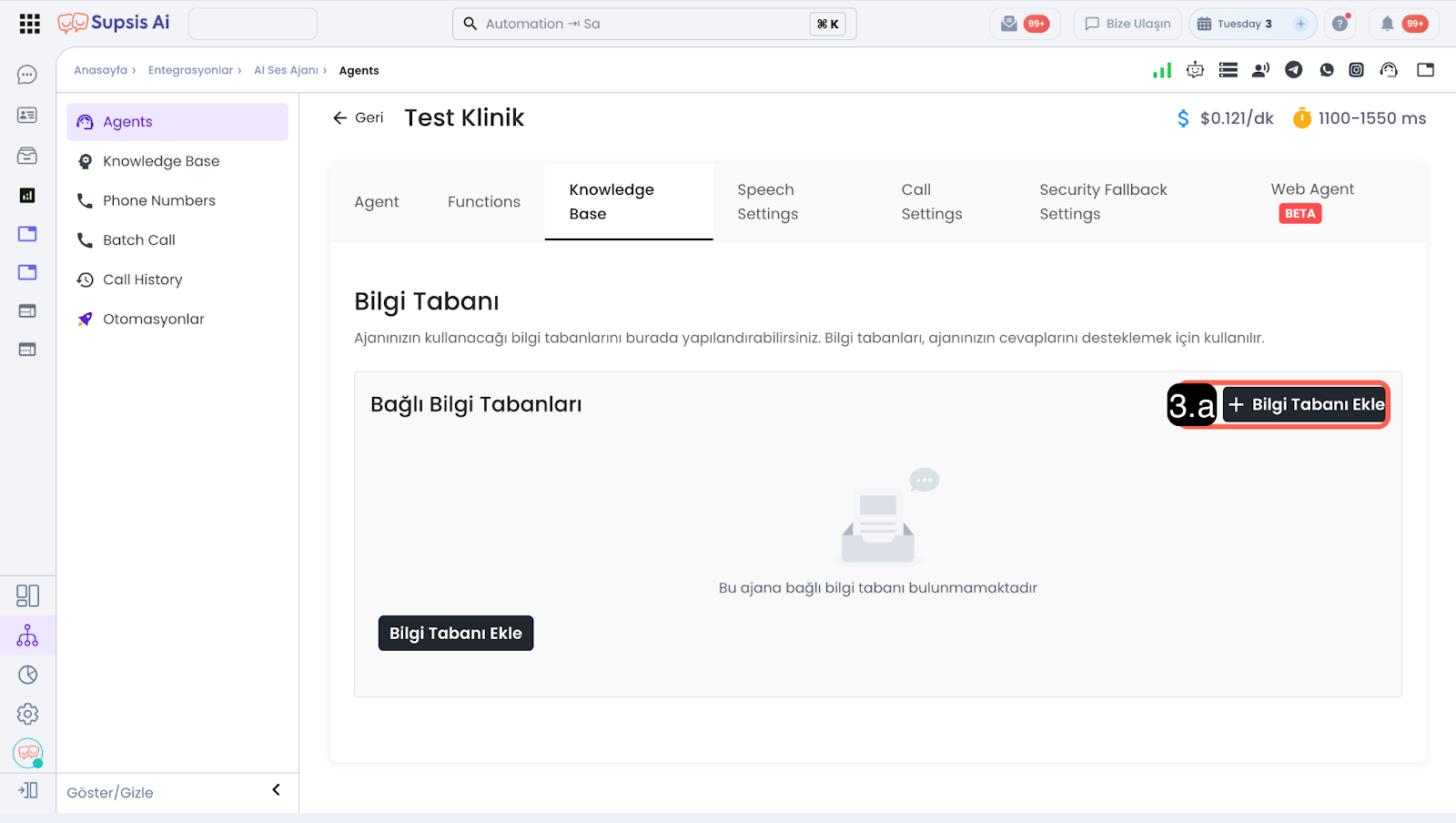1456x823 pixels.
Task: Switch to the Functions tab
Action: [x=483, y=202]
